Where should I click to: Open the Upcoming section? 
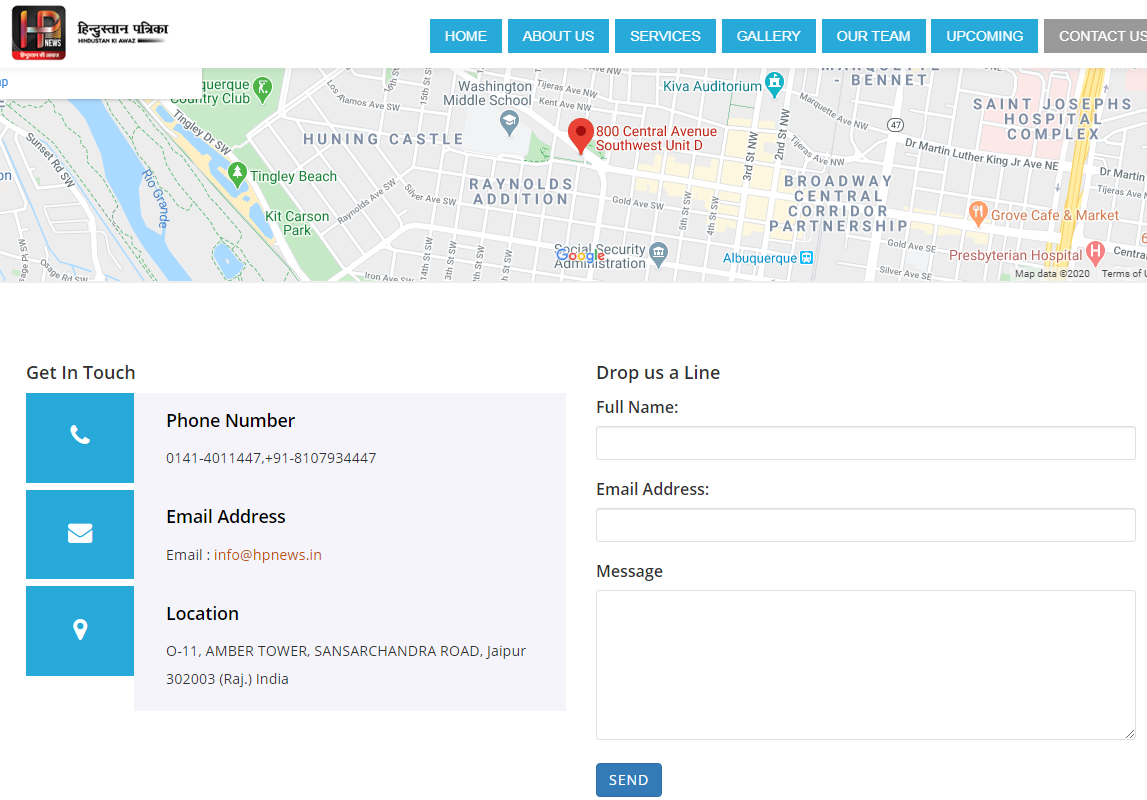click(x=984, y=36)
